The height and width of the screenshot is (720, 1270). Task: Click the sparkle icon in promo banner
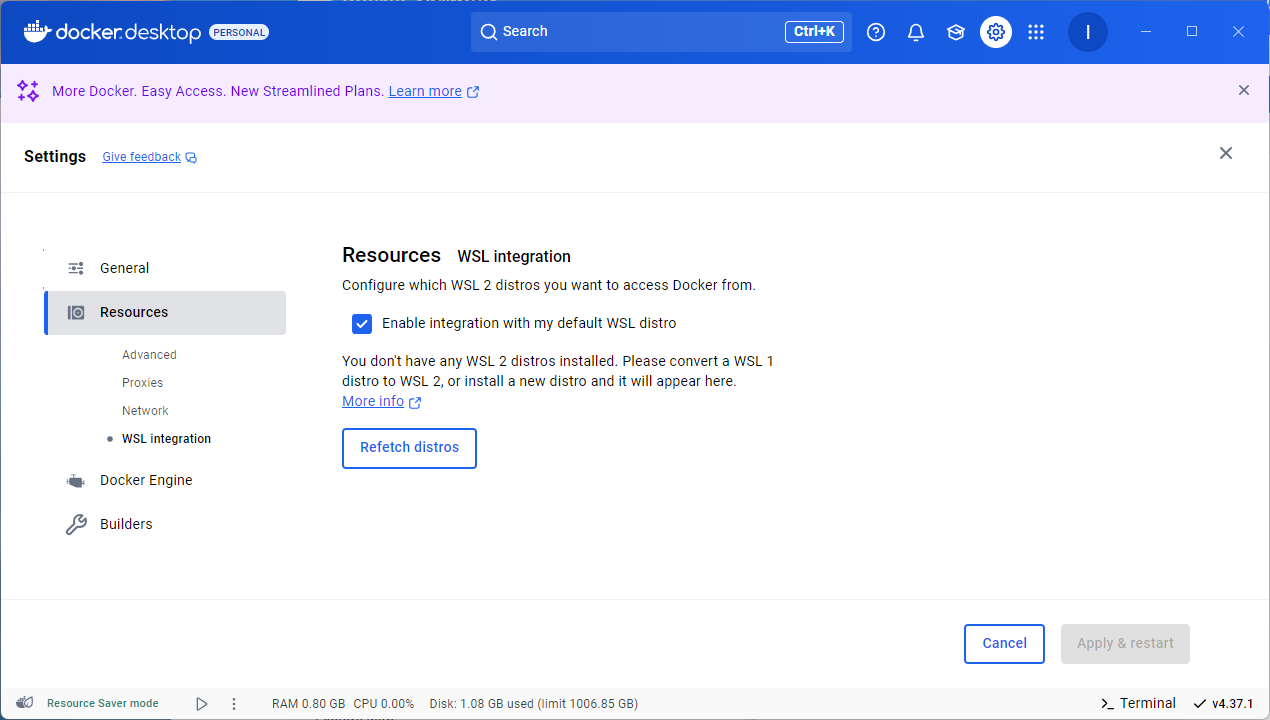(28, 91)
